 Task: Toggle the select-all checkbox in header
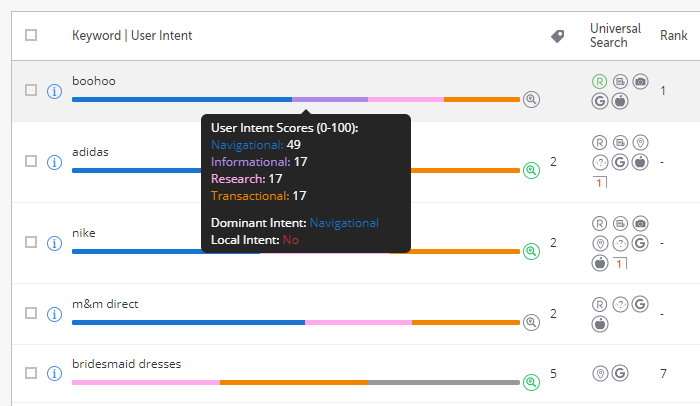(31, 35)
